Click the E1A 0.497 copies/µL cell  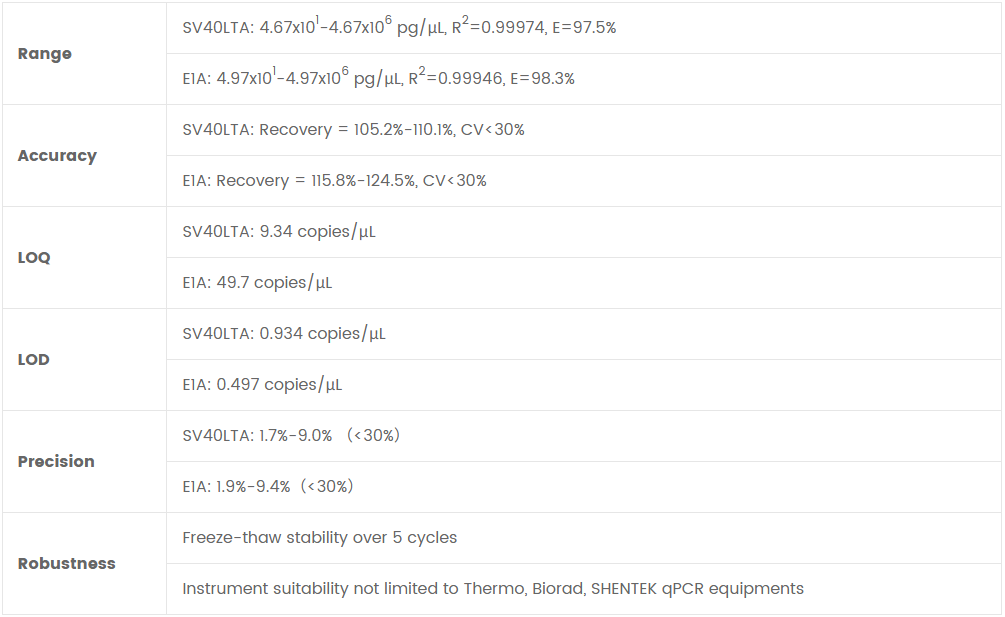tap(262, 385)
